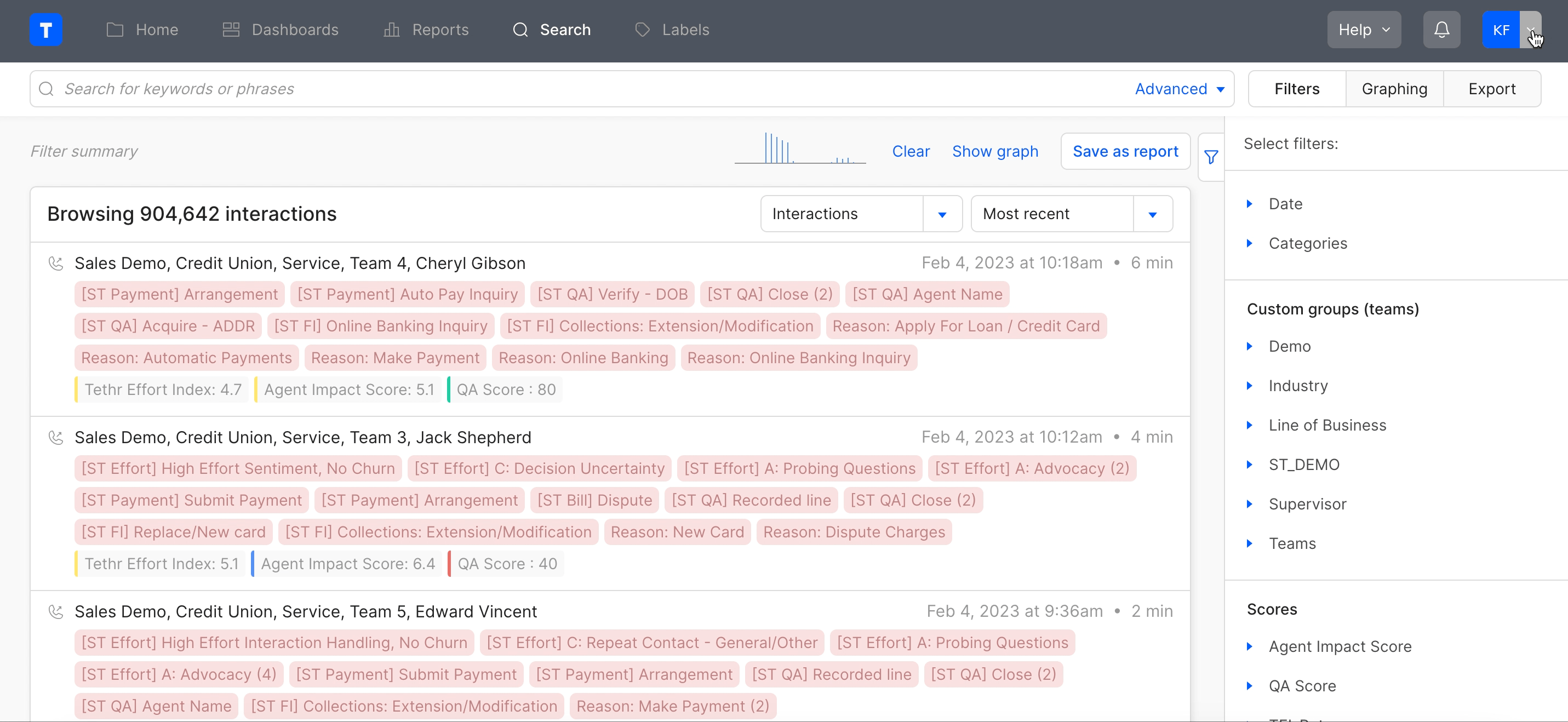
Task: Click the Show graph link
Action: pos(994,151)
